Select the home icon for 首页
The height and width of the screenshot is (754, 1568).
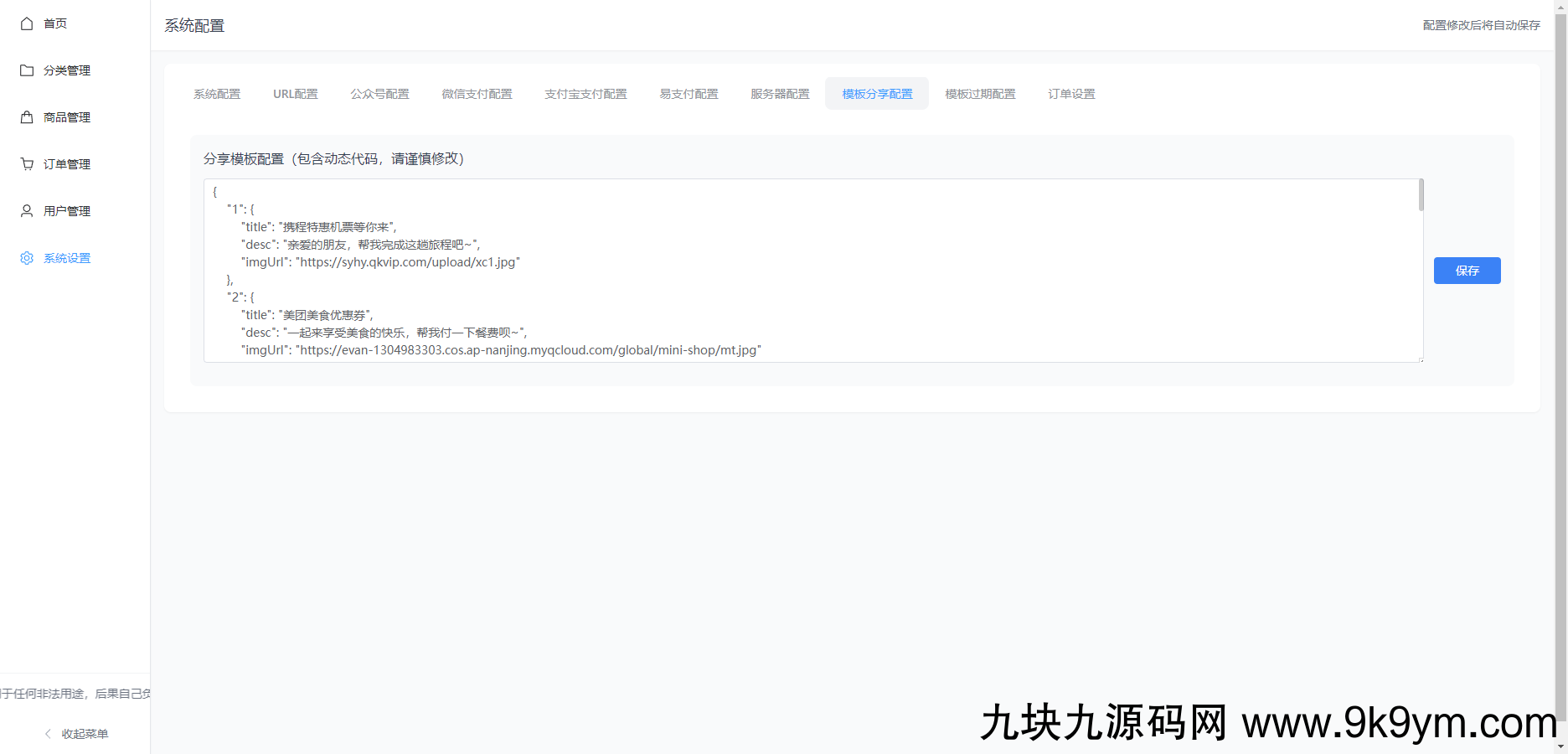[26, 23]
